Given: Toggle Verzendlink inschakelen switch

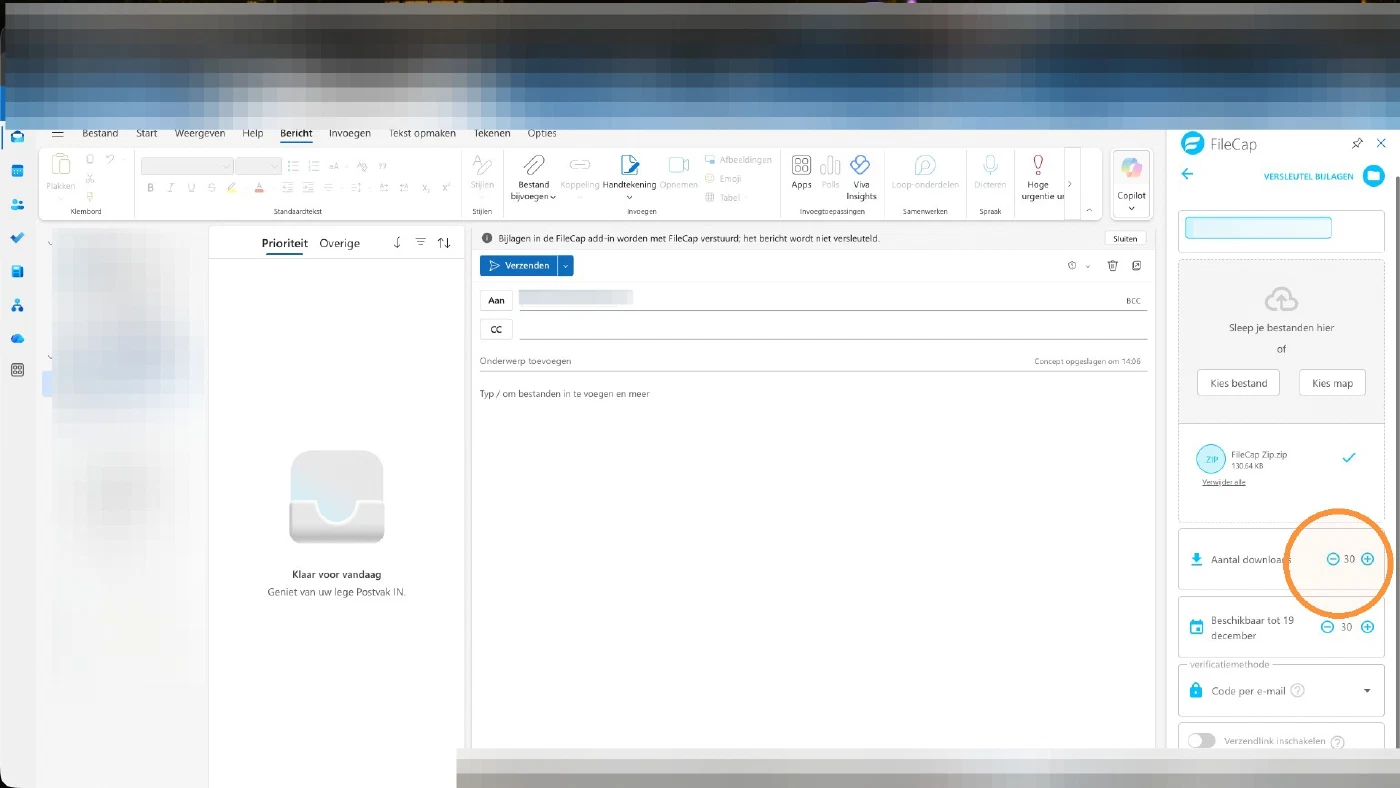Looking at the screenshot, I should 1201,741.
